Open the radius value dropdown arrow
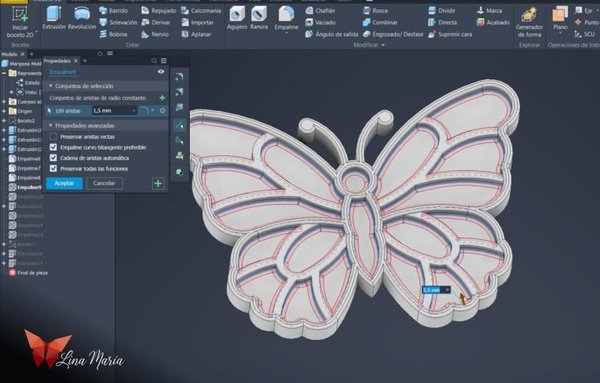The height and width of the screenshot is (383, 600). click(134, 111)
